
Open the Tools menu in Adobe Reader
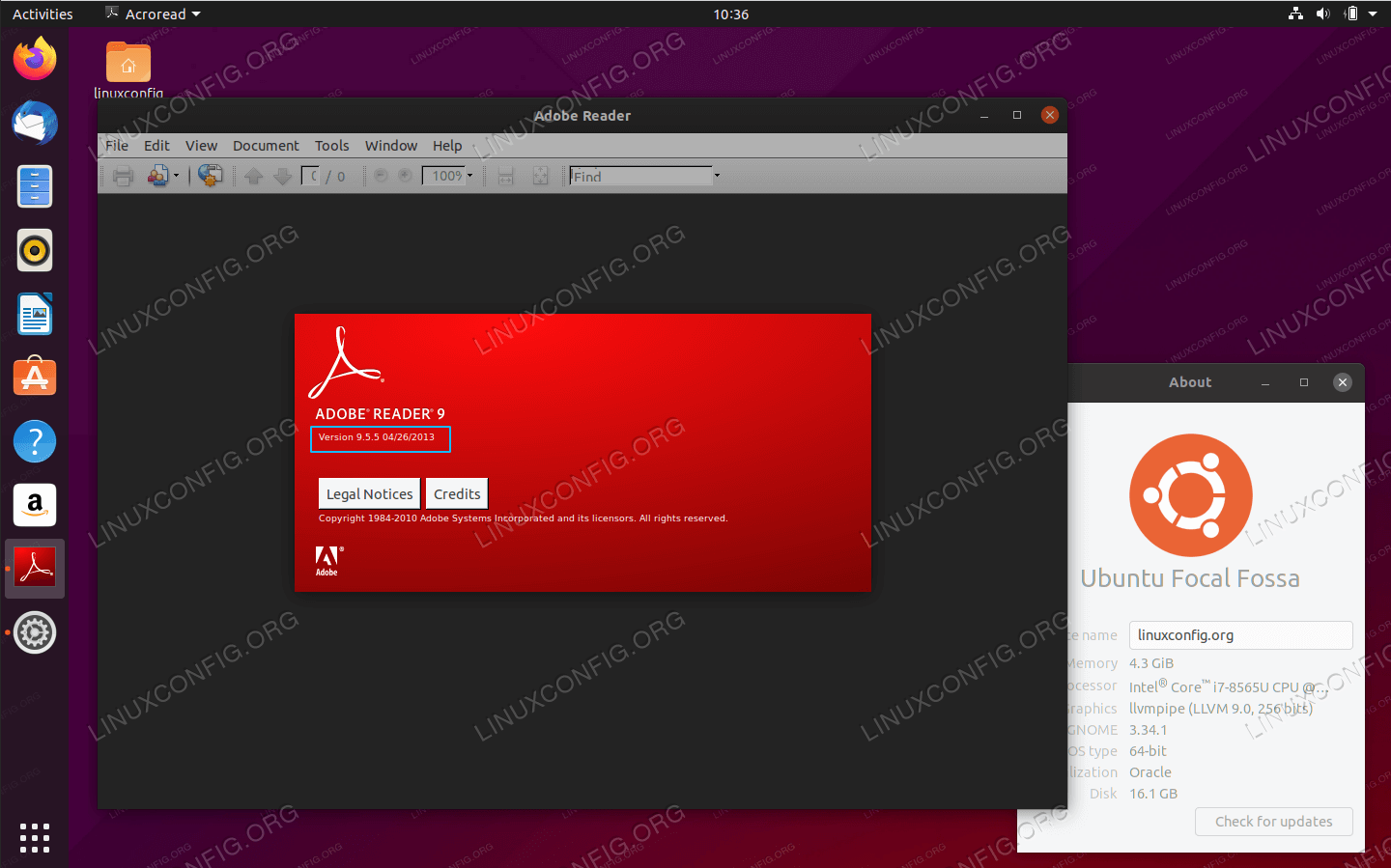[x=331, y=146]
